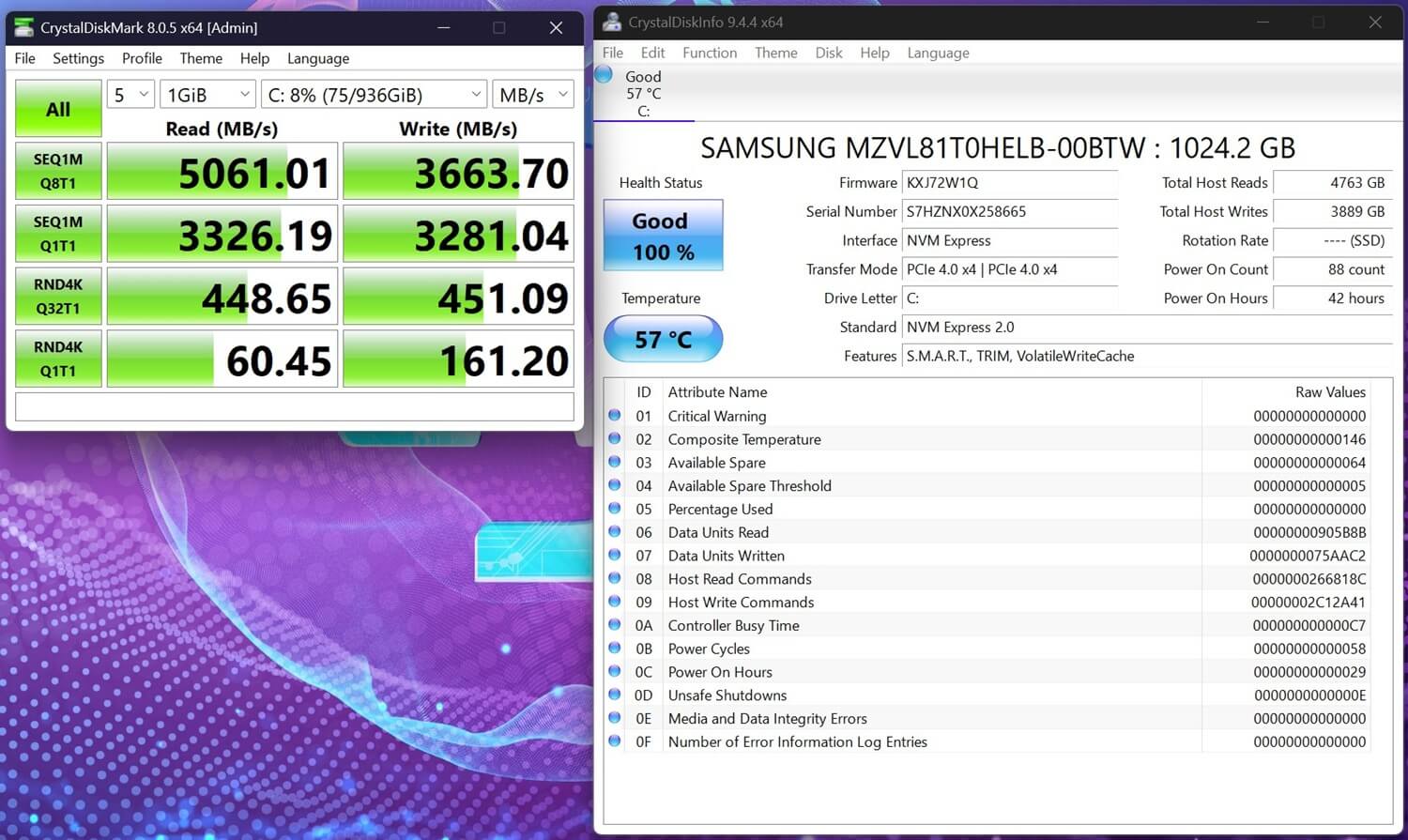Click the Attribute Name column header
The image size is (1408, 840).
pyautogui.click(x=717, y=392)
